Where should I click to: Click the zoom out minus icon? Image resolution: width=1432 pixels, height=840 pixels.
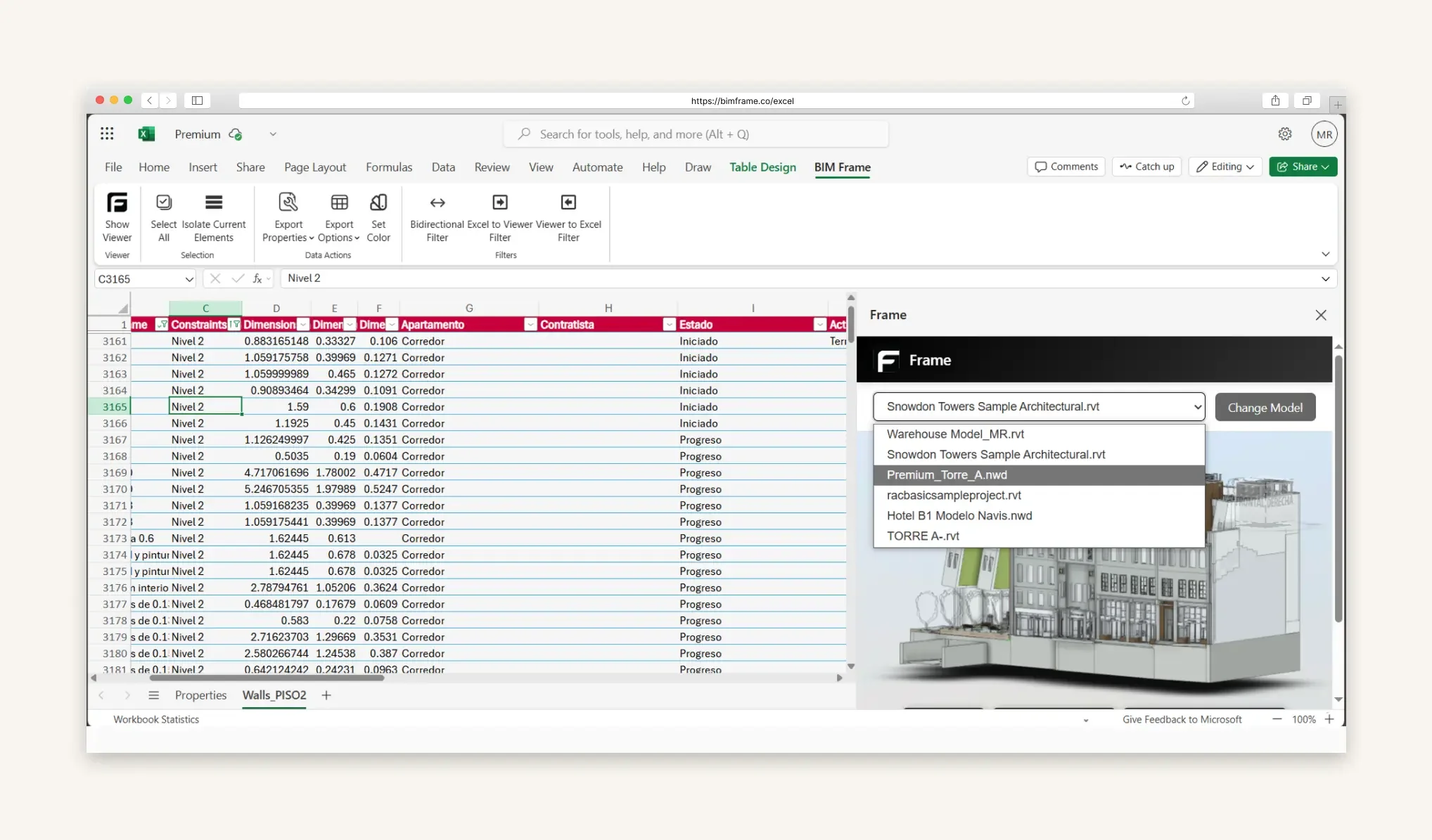point(1277,719)
